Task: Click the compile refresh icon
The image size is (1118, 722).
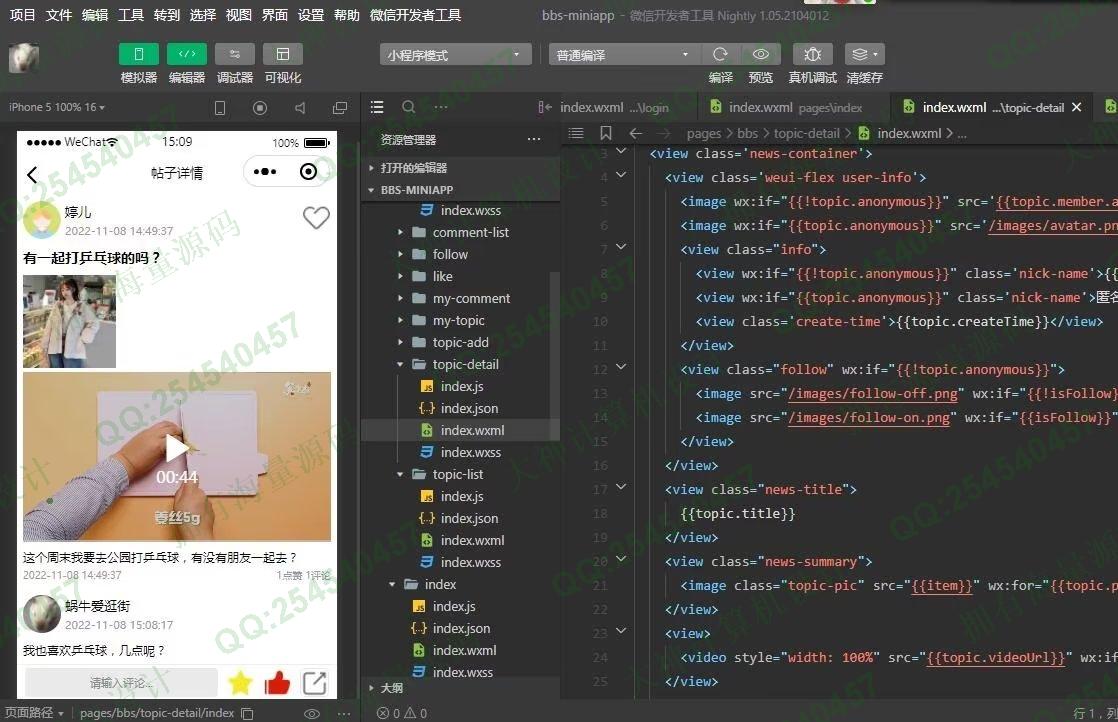Action: tap(720, 54)
